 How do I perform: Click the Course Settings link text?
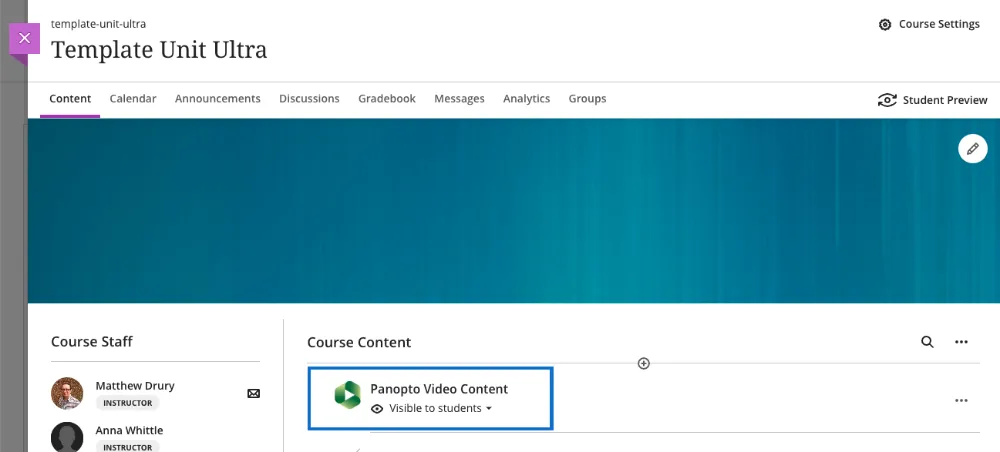[939, 24]
